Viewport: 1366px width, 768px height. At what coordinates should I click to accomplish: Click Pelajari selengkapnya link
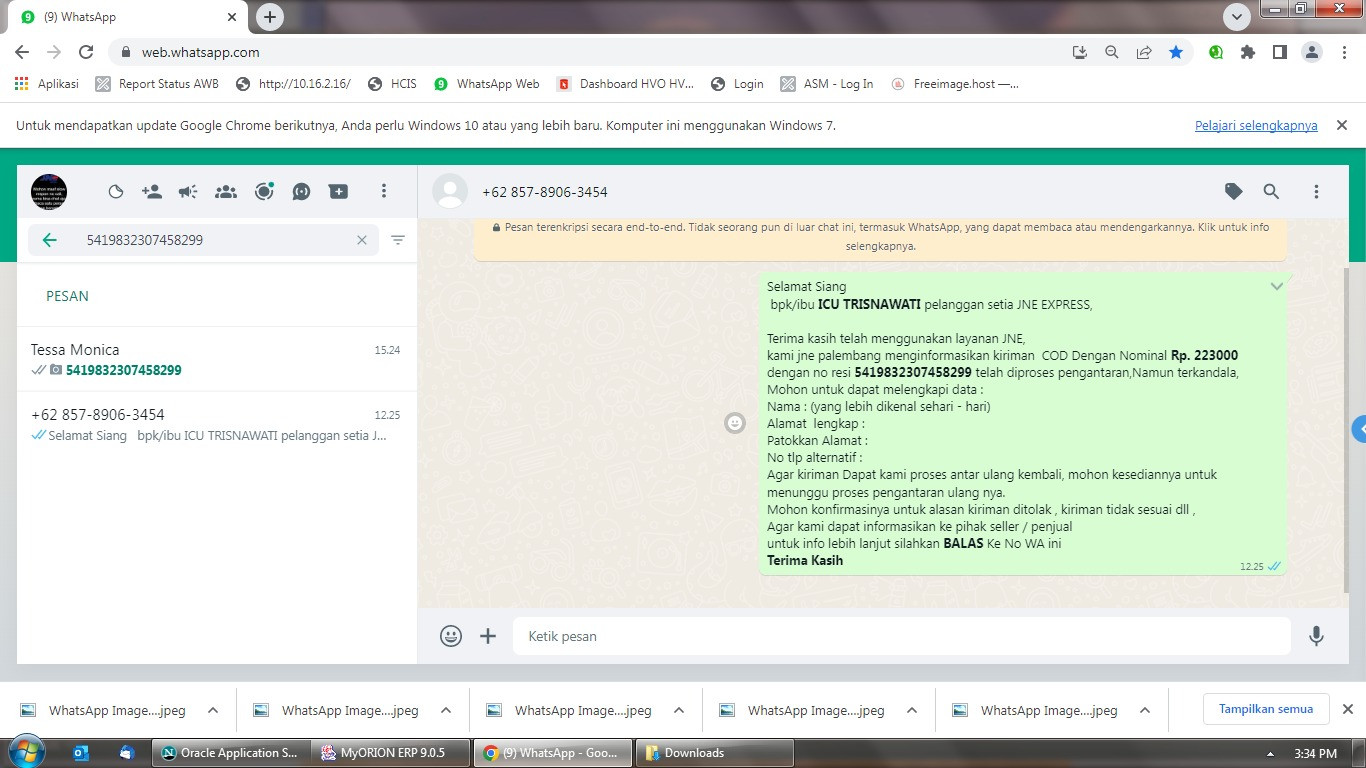[1256, 126]
